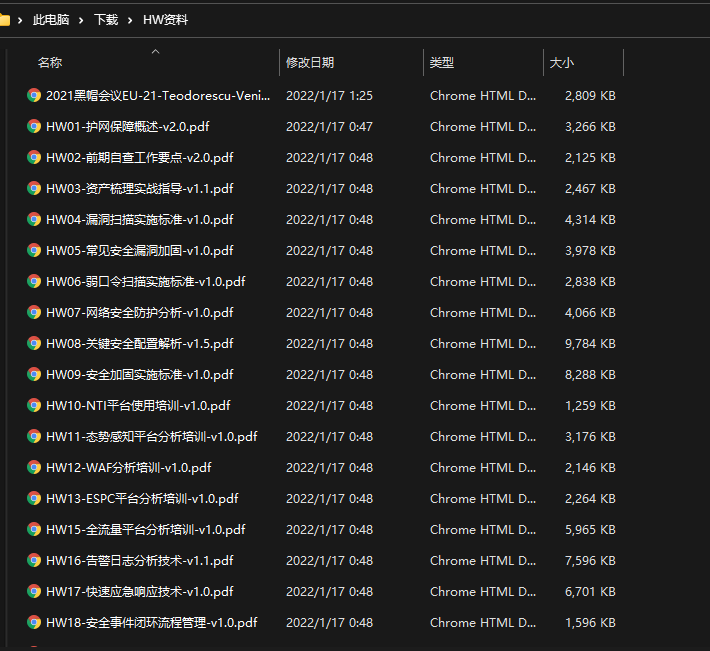The image size is (710, 651).
Task: Go to 此电脑 in breadcrumb path
Action: (x=51, y=20)
